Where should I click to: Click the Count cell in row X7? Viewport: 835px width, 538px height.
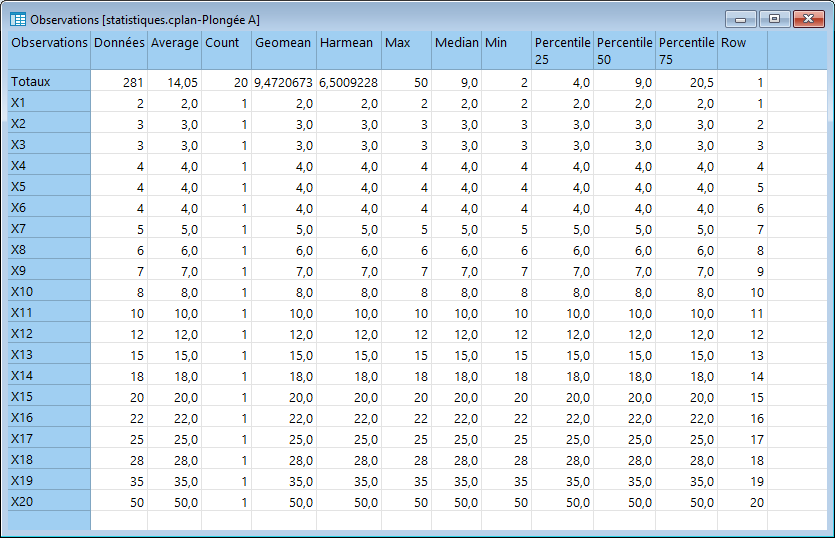click(x=226, y=229)
